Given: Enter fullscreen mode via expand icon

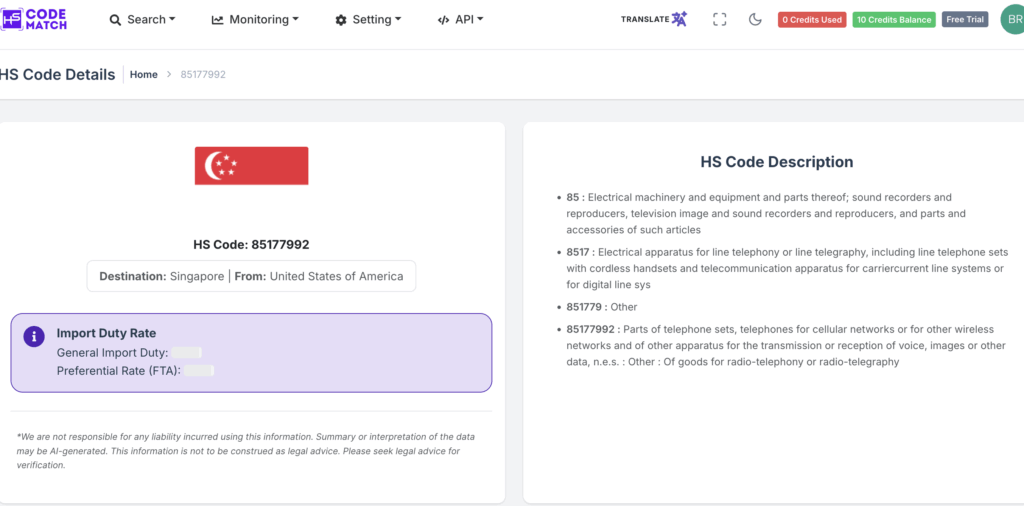Looking at the screenshot, I should point(719,19).
